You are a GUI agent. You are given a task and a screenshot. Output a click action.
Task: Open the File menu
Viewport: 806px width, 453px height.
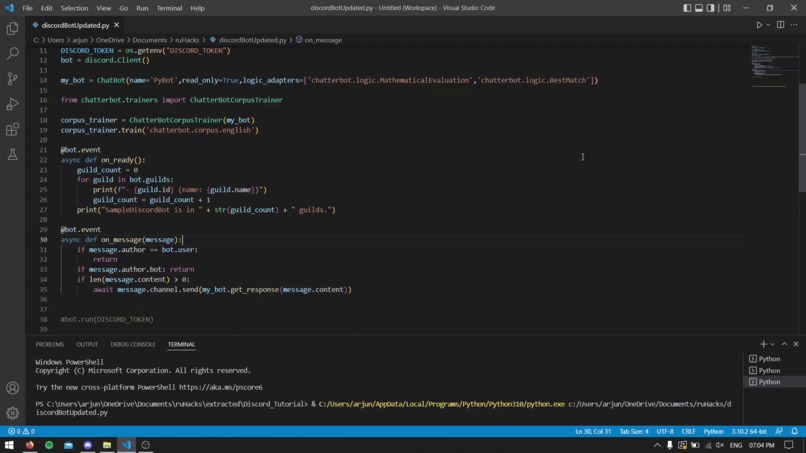[x=27, y=8]
